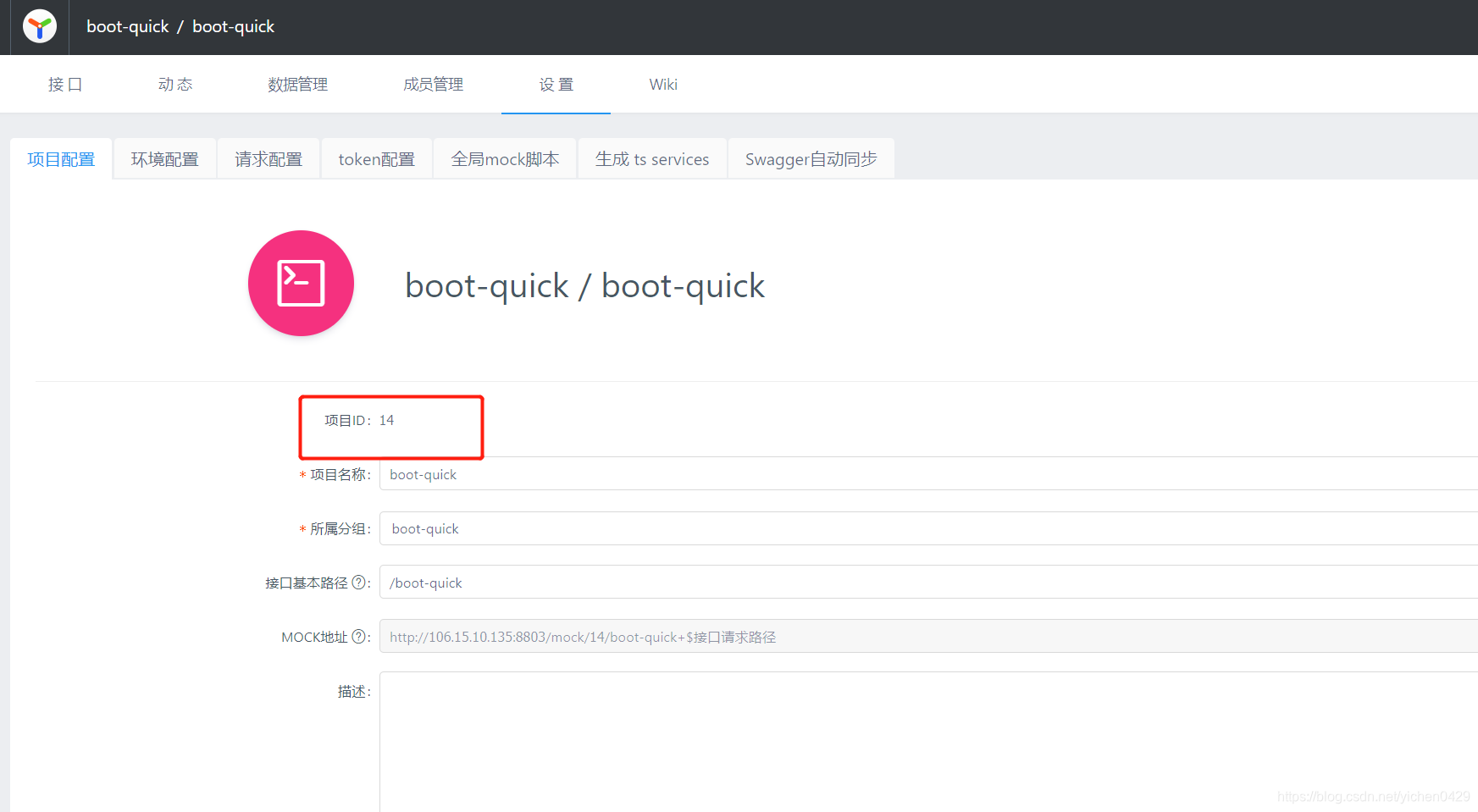This screenshot has width=1478, height=812.
Task: Open the 生成 ts services sub-tab
Action: click(x=652, y=159)
